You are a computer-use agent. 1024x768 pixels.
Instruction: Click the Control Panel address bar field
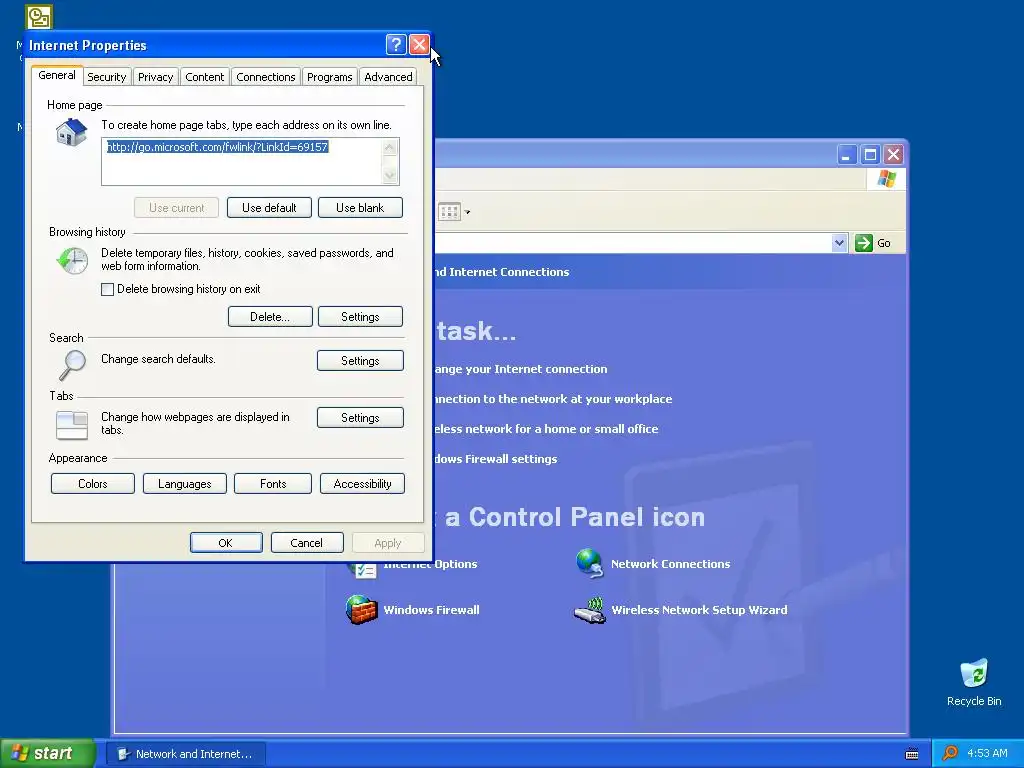point(632,243)
